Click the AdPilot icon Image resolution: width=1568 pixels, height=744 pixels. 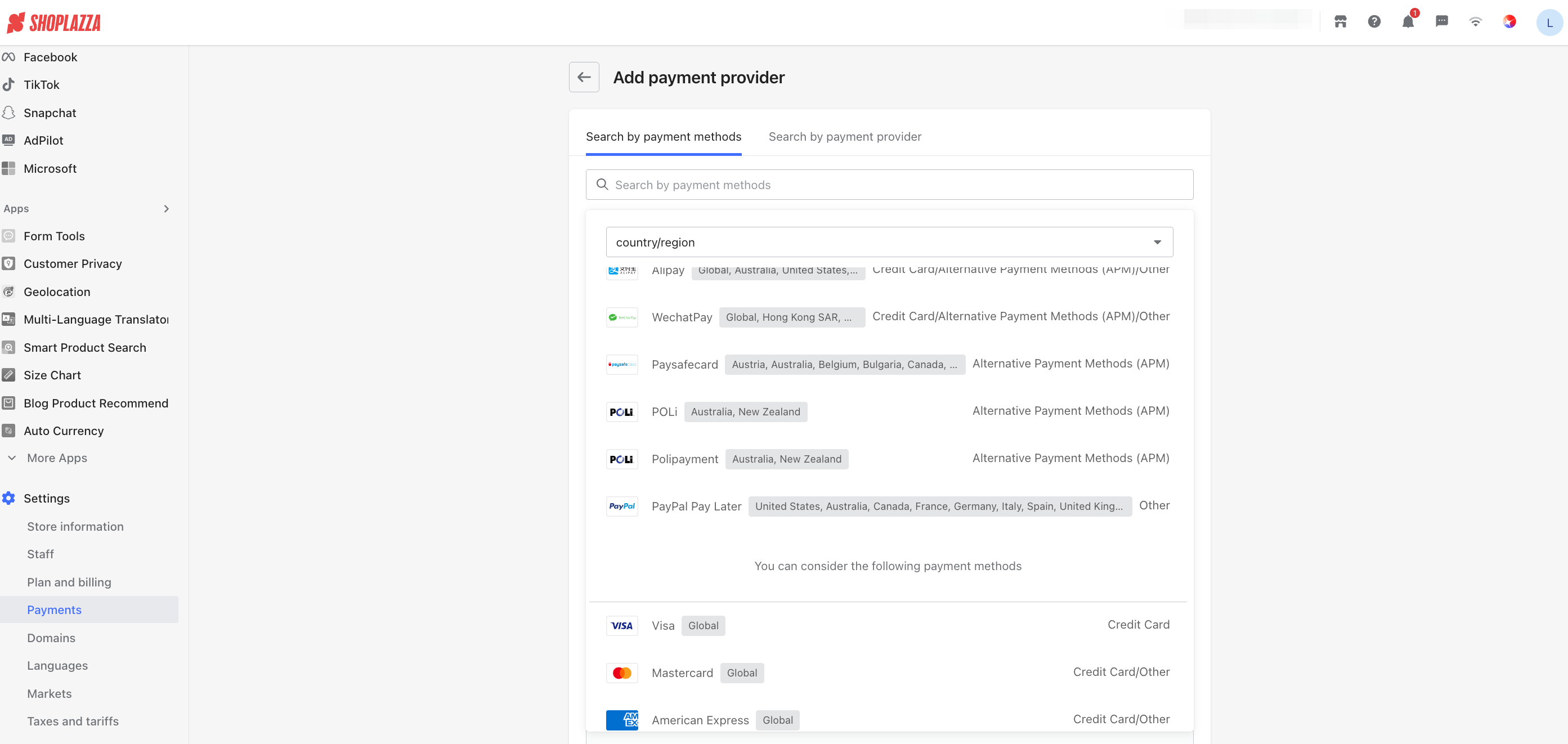(8, 141)
